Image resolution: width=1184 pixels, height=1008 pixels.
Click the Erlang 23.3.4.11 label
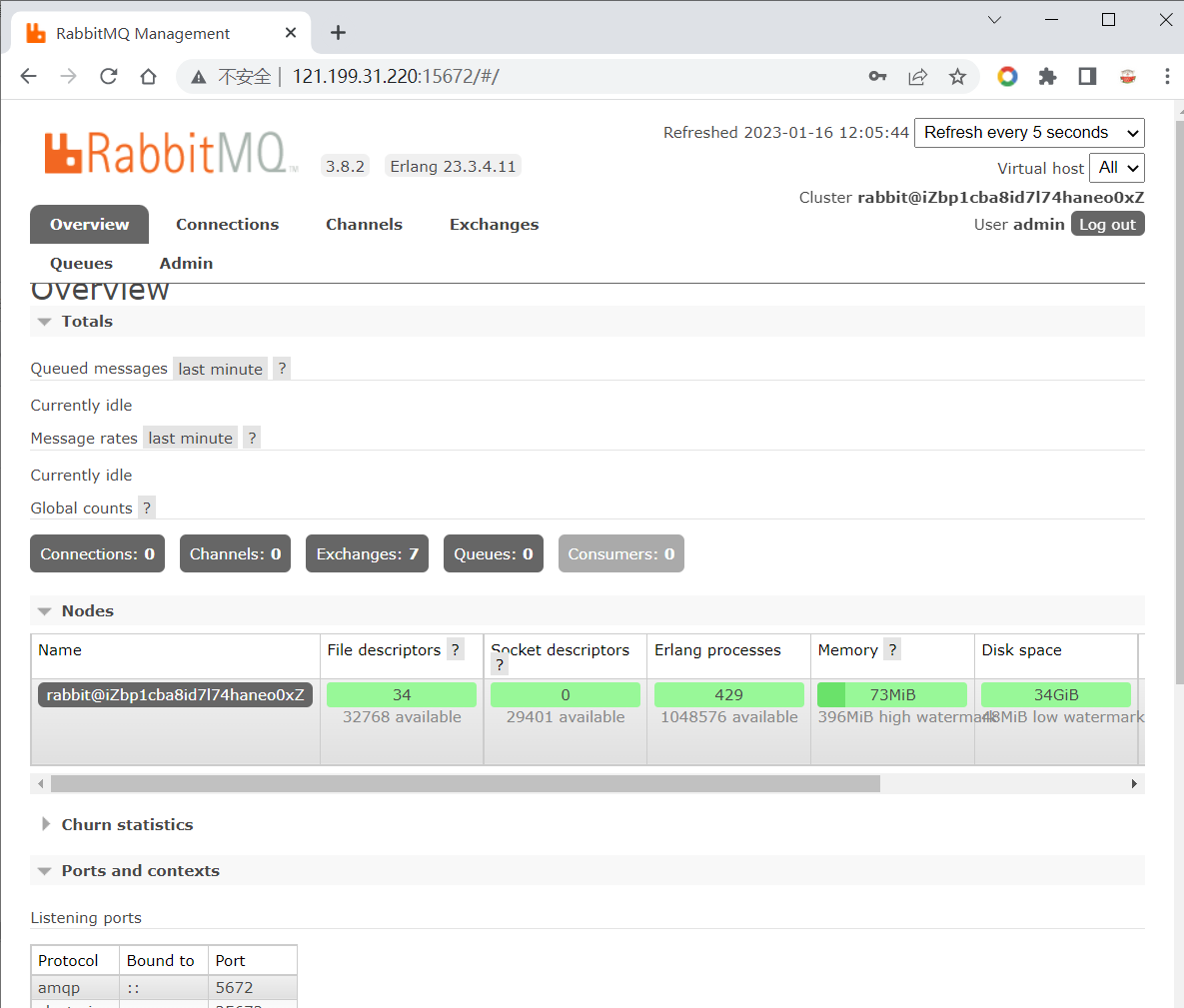[x=453, y=166]
